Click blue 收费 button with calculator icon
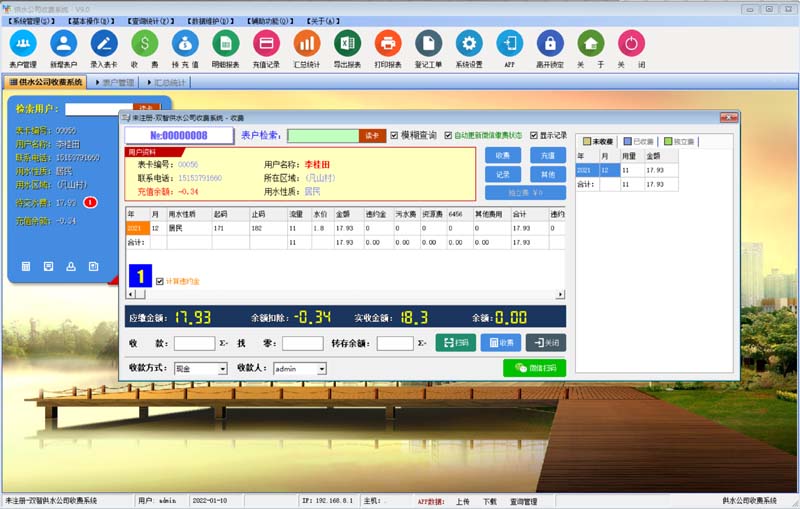The width and height of the screenshot is (800, 509). (501, 343)
